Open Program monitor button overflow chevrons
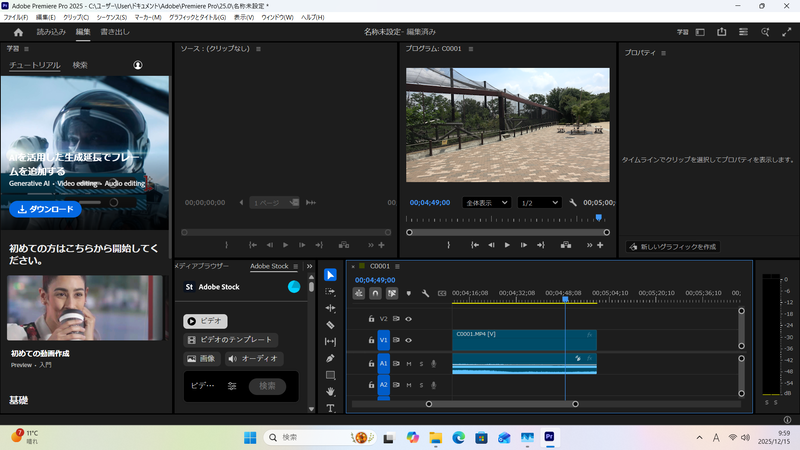 [589, 245]
